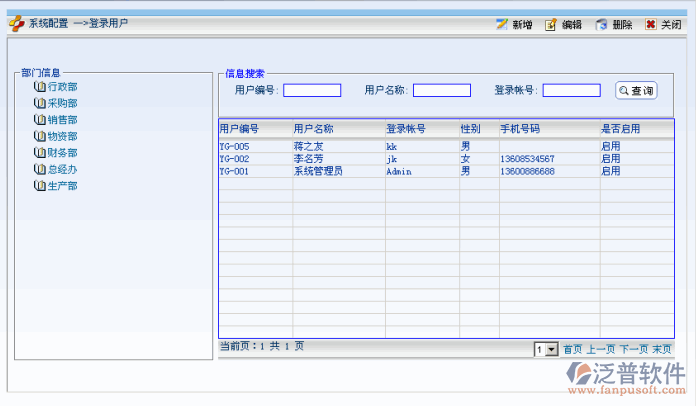Select 销售部 in department tree
This screenshot has width=696, height=406.
(62, 120)
